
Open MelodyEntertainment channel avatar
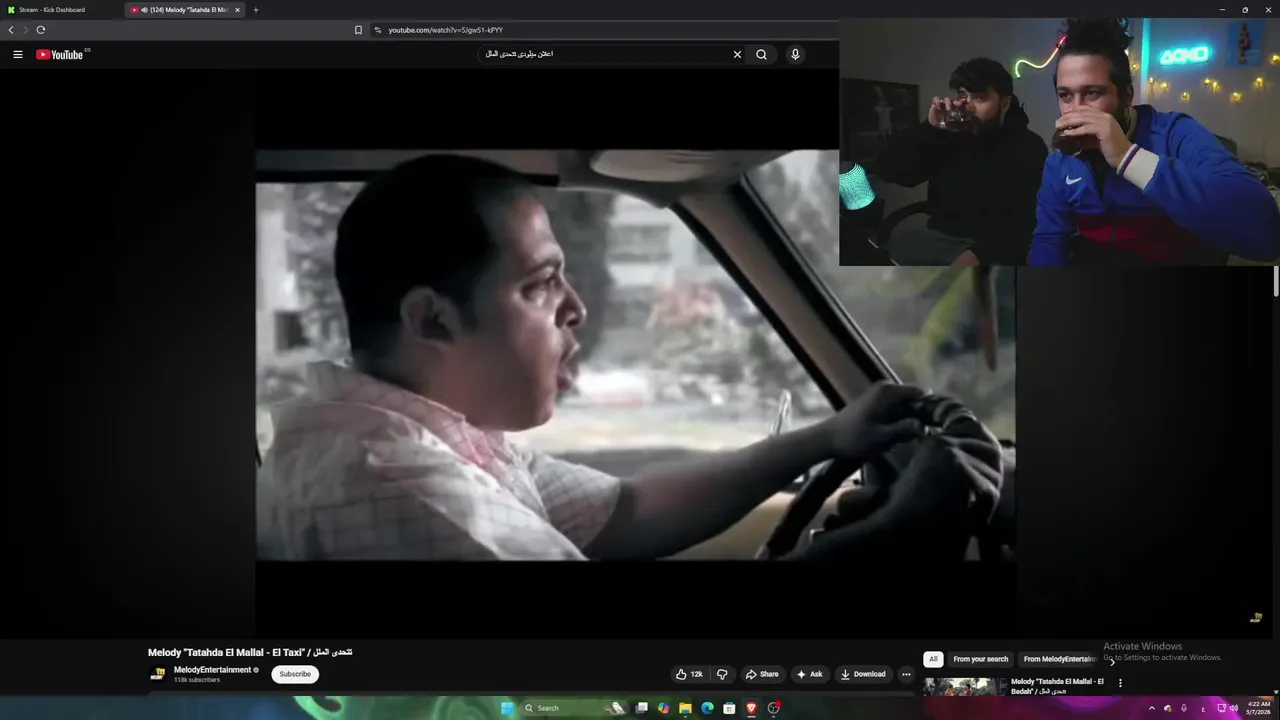(157, 674)
